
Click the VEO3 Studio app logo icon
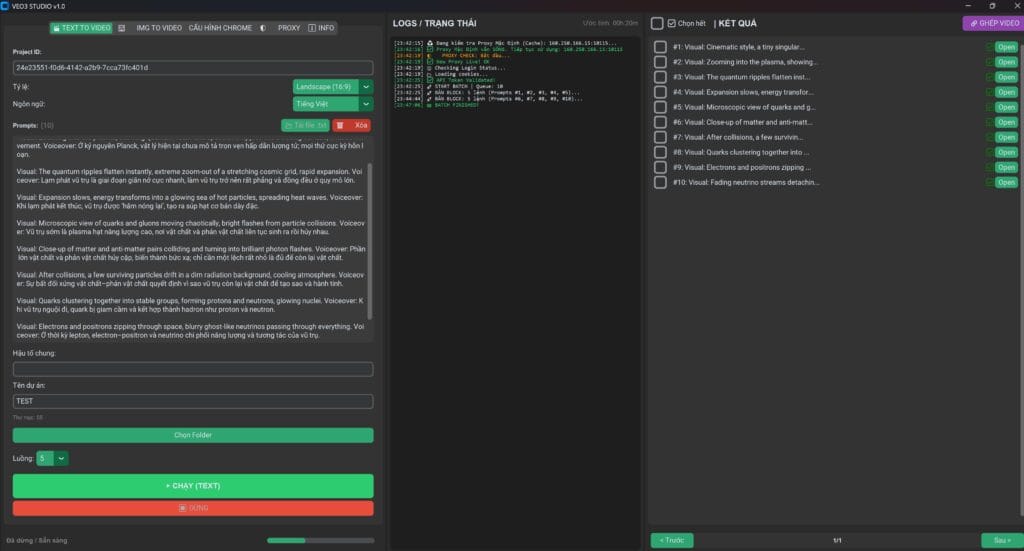5,6
